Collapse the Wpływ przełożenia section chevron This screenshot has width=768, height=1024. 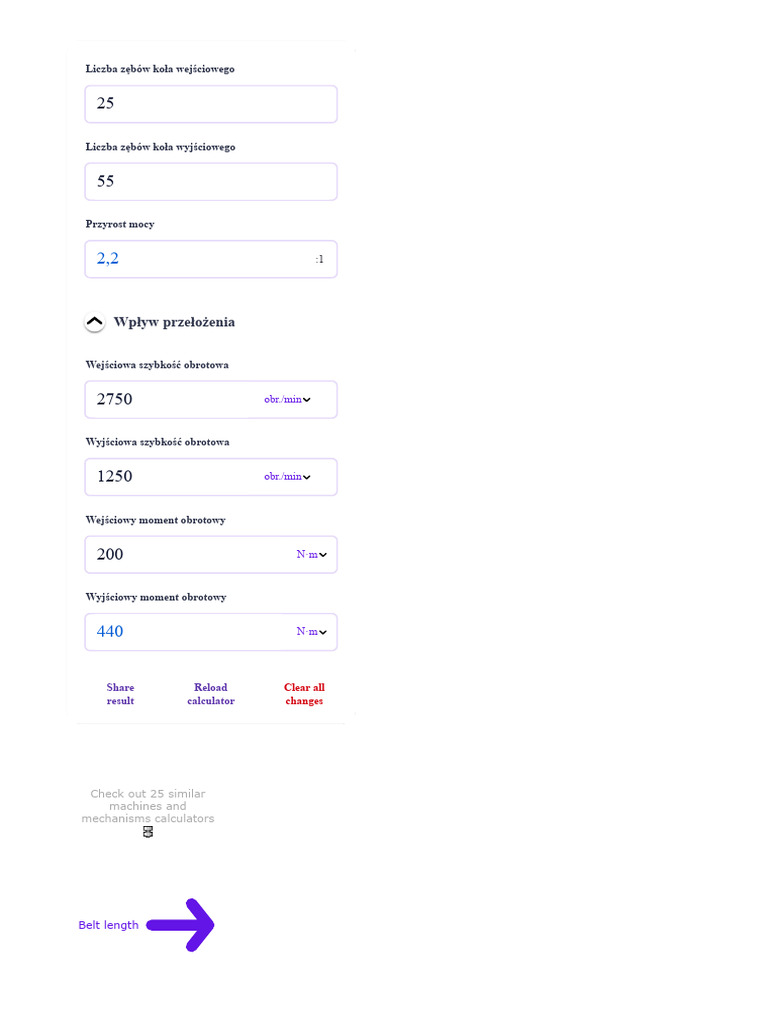tap(94, 323)
